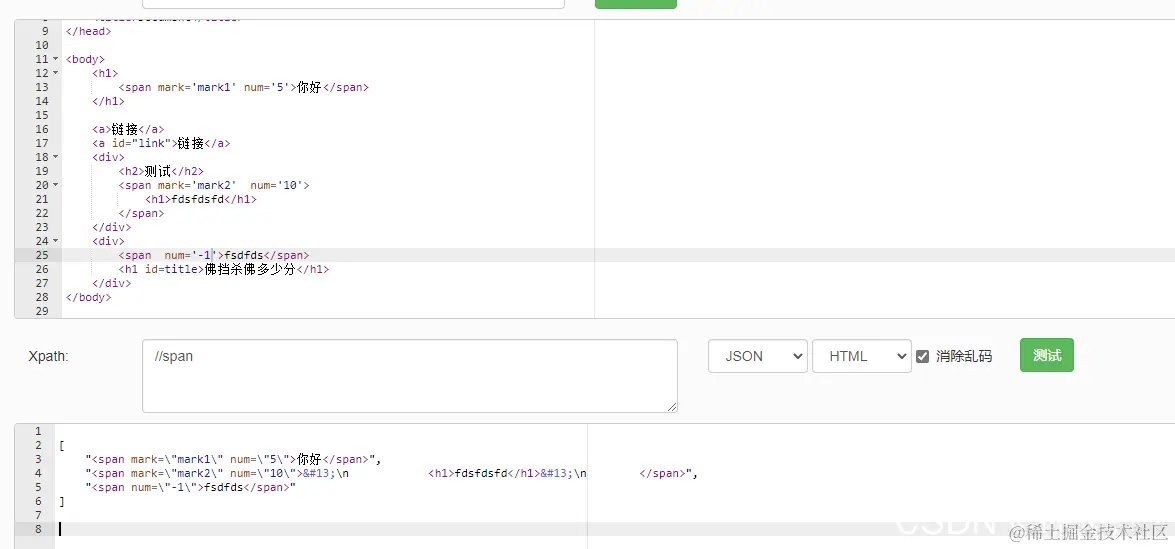Click line number 29 in source editor gutter
Screen dimensions: 1175x549
click(42, 311)
